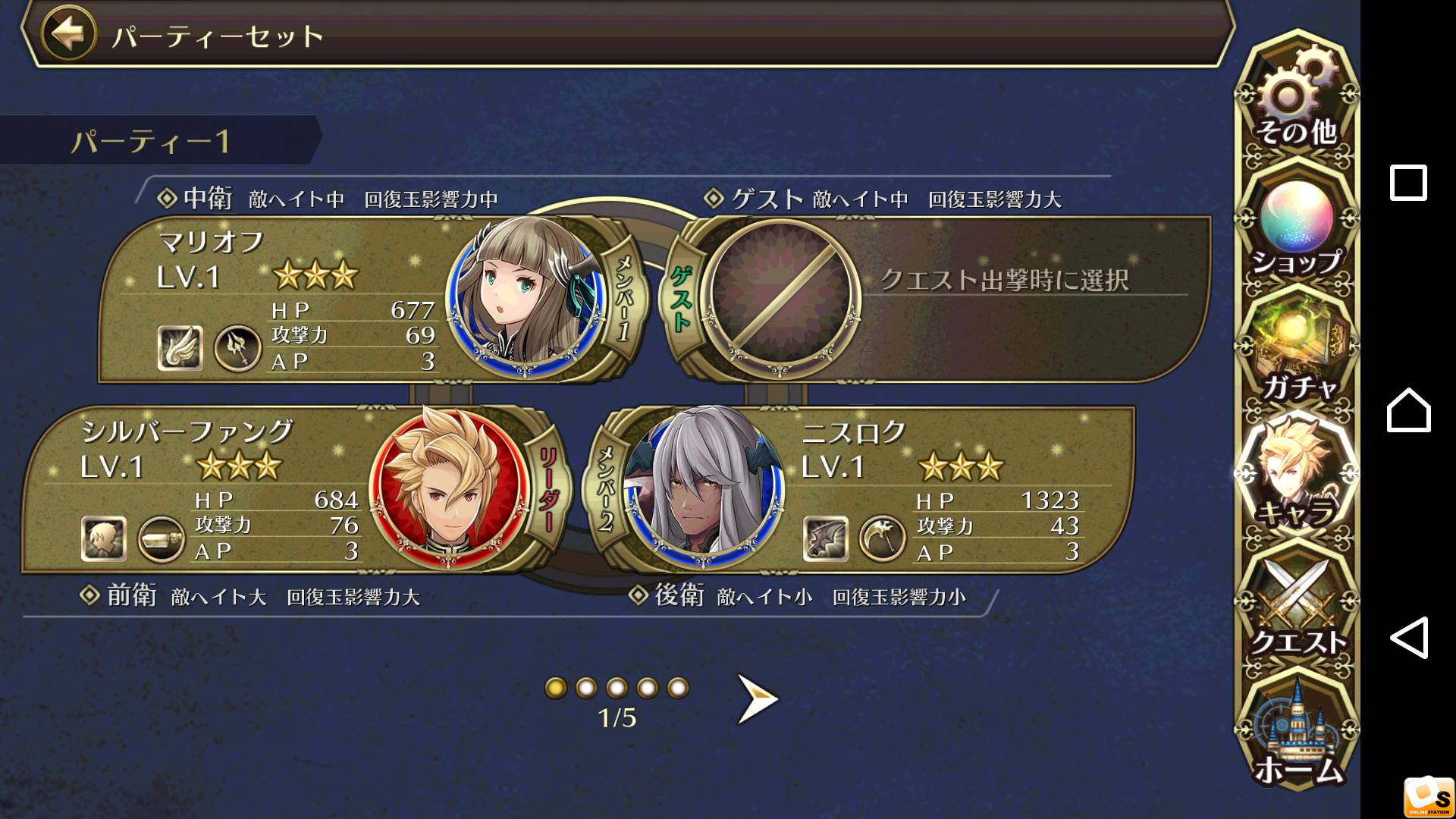Select the パーティー1 tab label
This screenshot has height=819, width=1456.
point(151,141)
